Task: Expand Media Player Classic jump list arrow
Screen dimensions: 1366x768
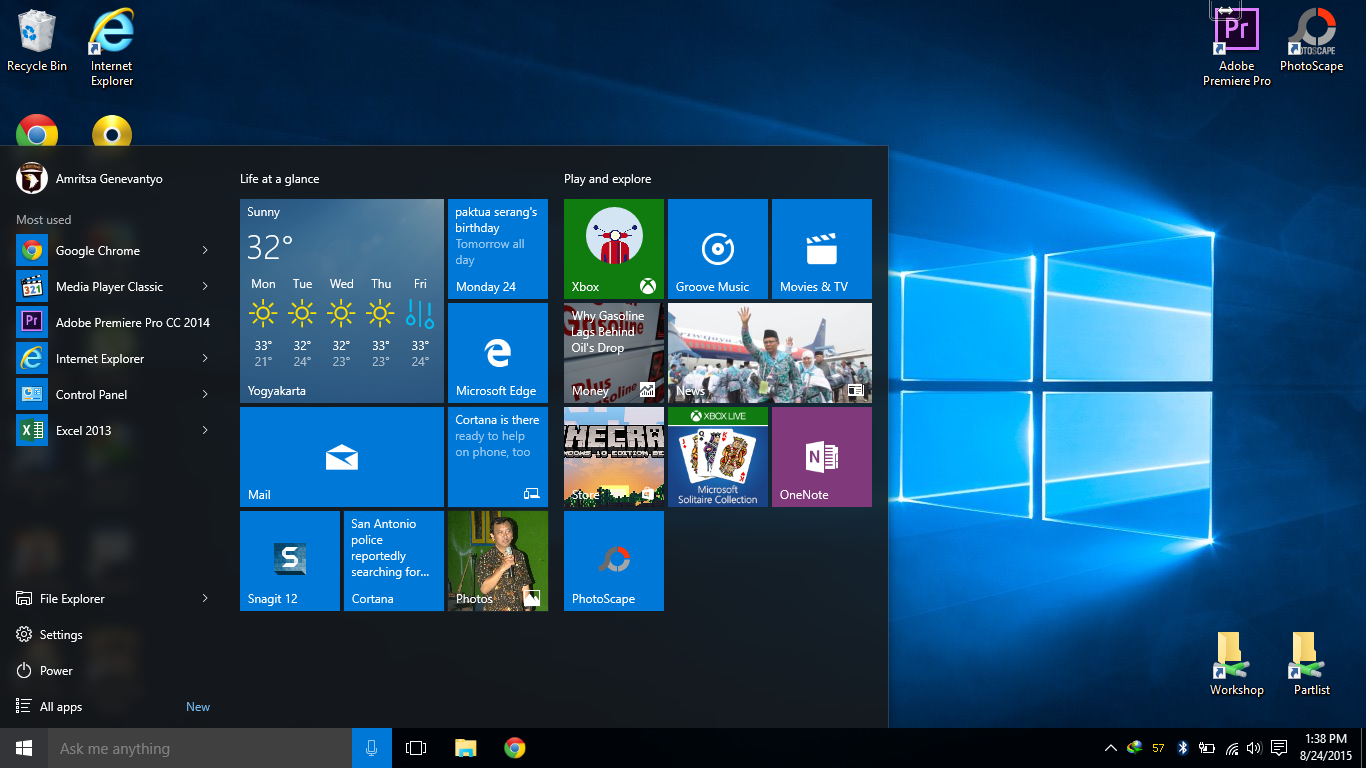Action: [205, 286]
